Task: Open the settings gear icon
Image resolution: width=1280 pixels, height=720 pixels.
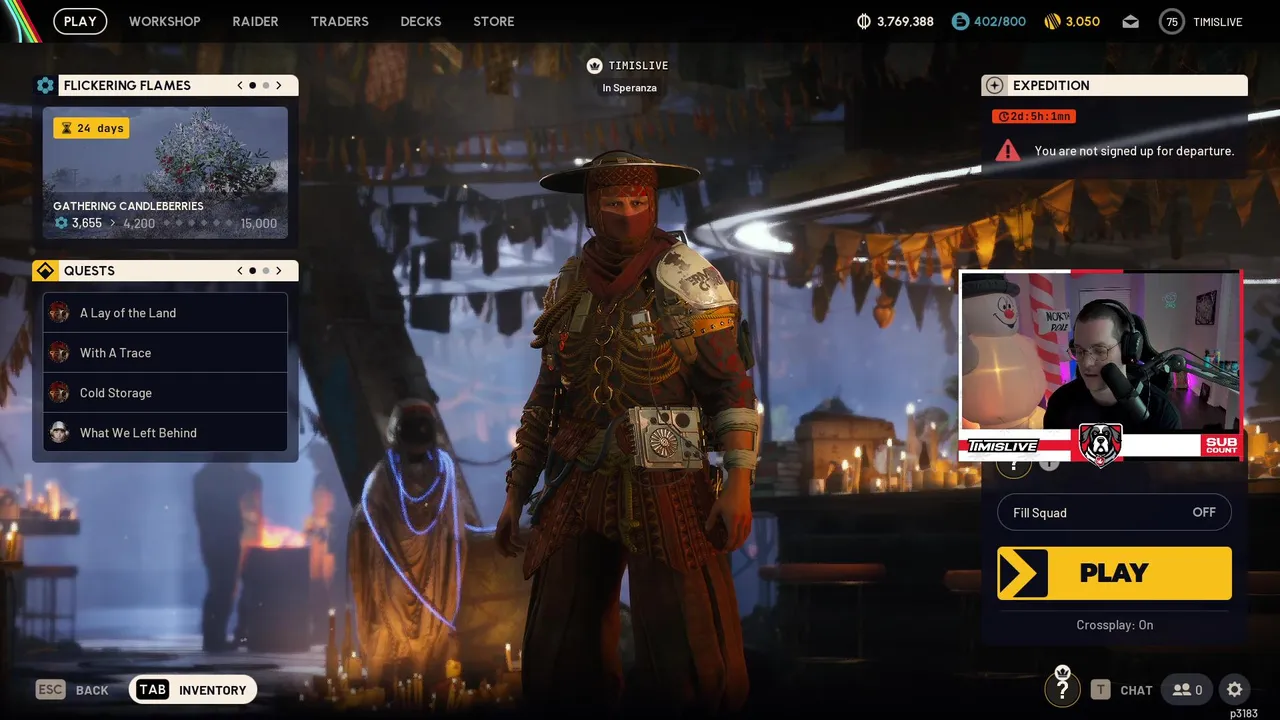Action: tap(1234, 689)
